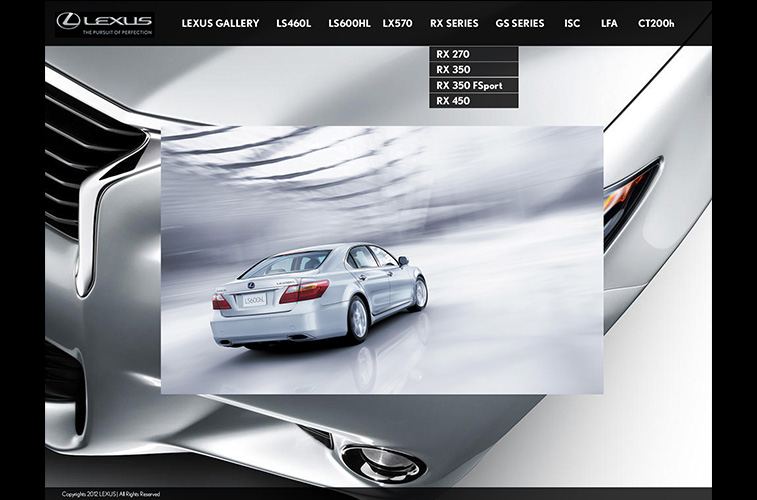
Task: Choose RX 270 from the dropdown
Action: [474, 54]
